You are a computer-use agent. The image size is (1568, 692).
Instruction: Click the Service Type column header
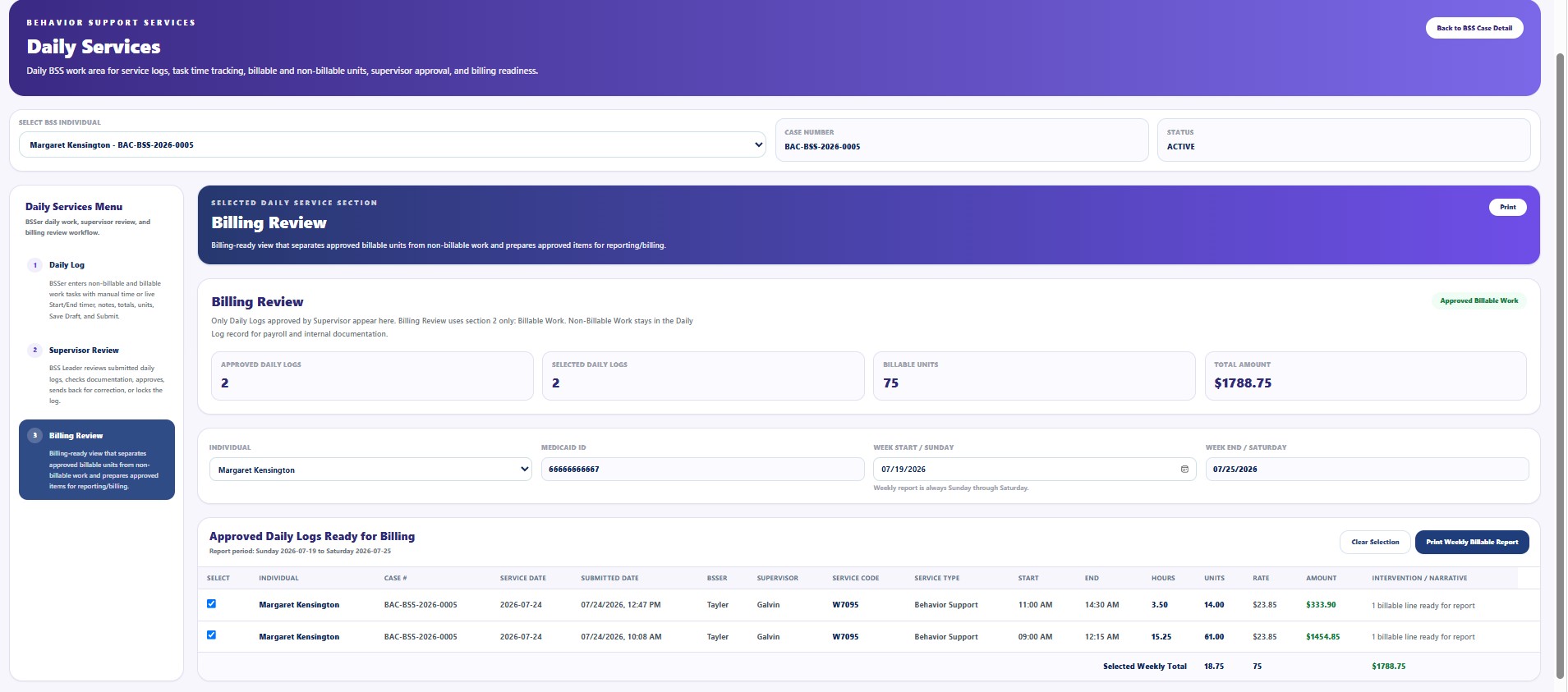[936, 578]
